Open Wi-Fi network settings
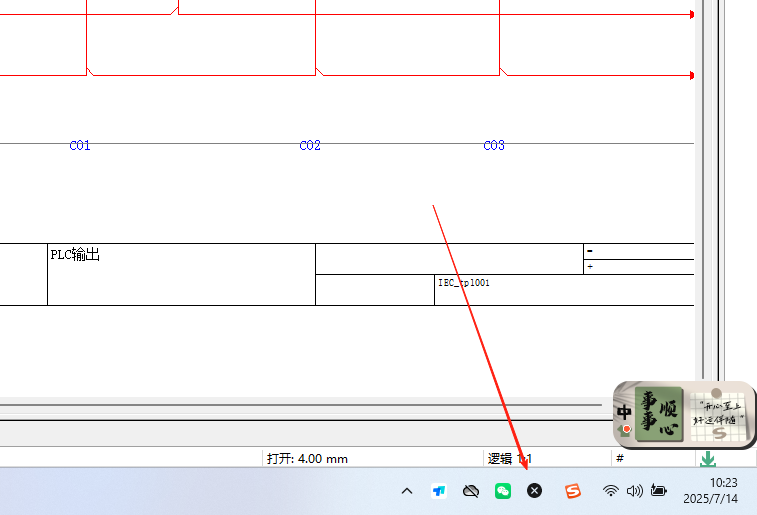 click(610, 491)
